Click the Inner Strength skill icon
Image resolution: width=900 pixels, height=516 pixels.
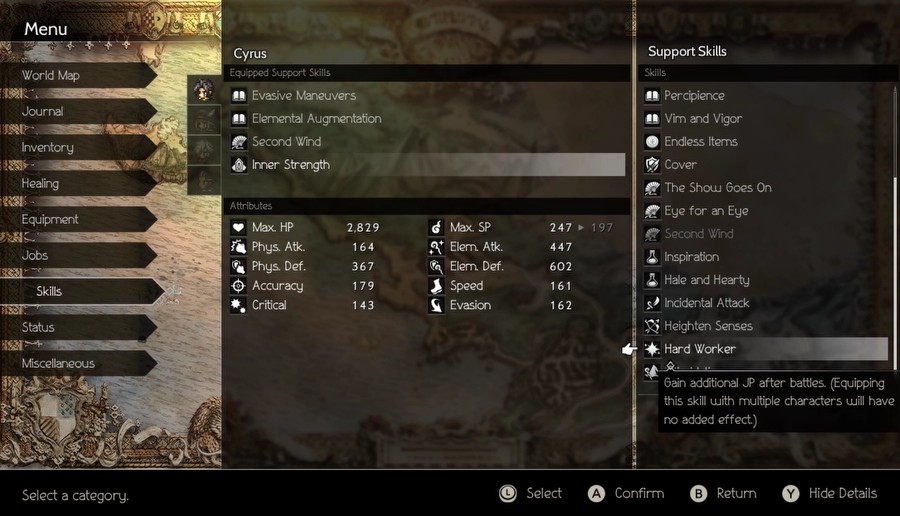click(x=239, y=165)
